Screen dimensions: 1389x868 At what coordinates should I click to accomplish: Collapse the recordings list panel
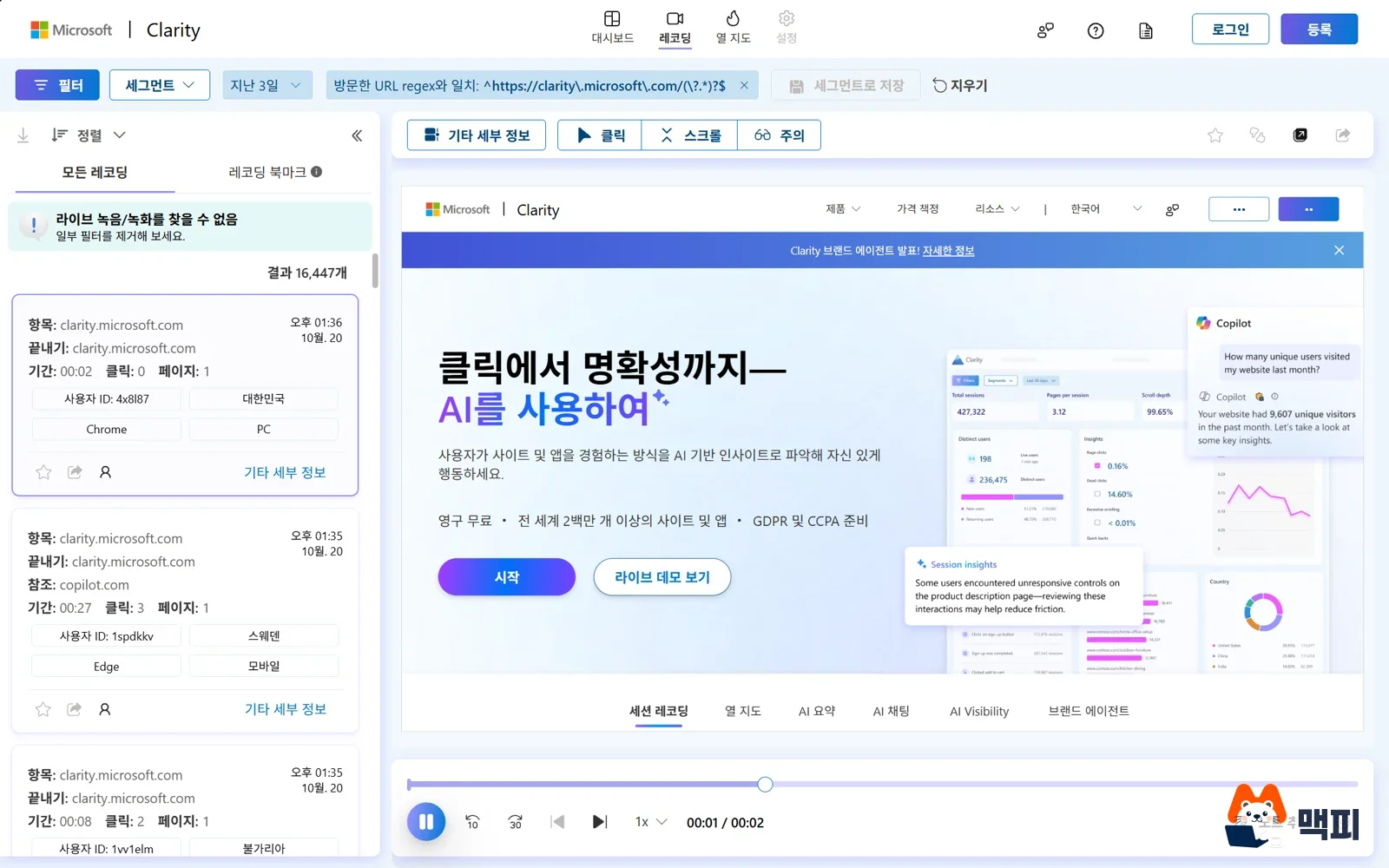[x=357, y=135]
